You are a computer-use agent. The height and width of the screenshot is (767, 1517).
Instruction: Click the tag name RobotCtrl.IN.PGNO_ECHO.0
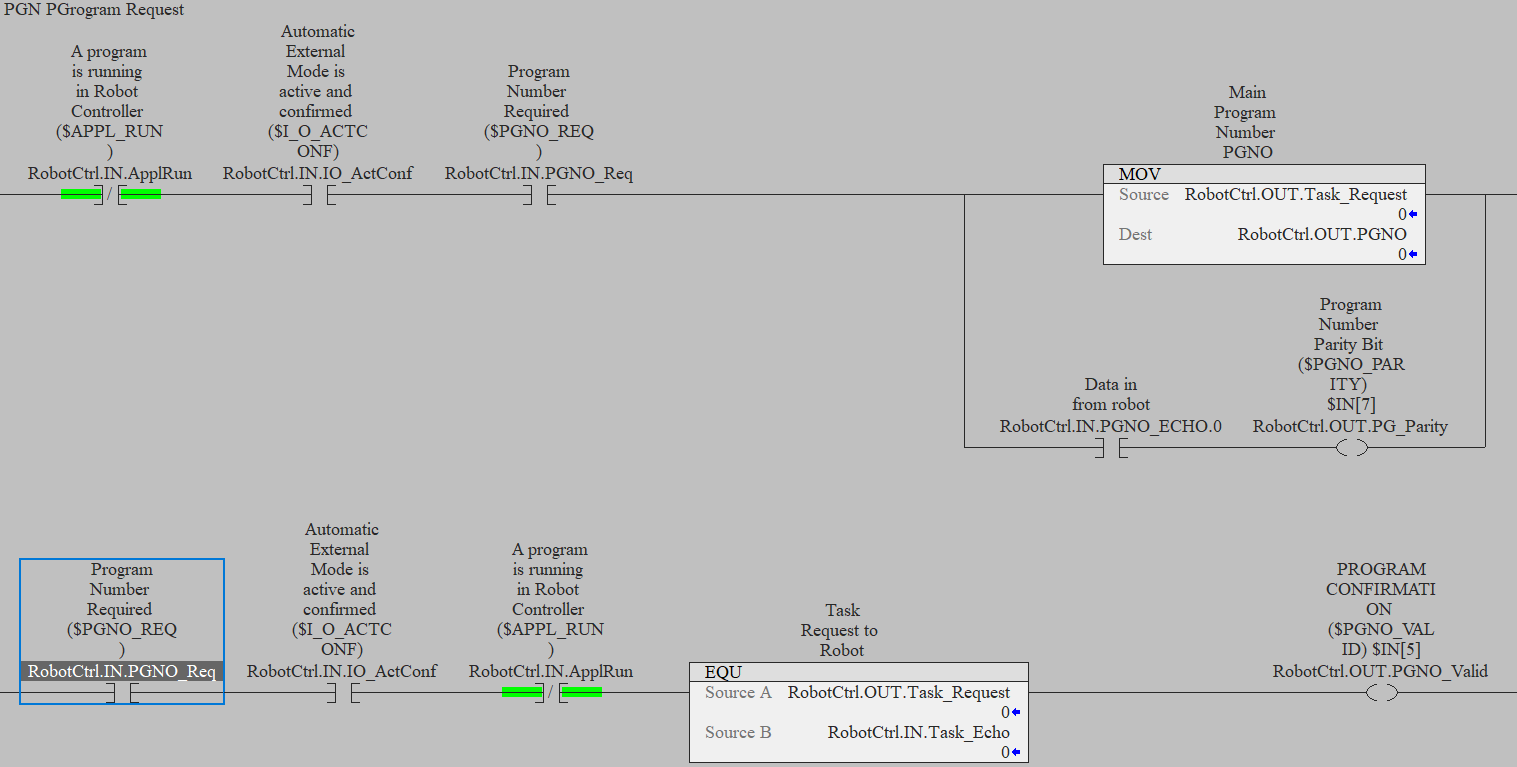point(1111,426)
